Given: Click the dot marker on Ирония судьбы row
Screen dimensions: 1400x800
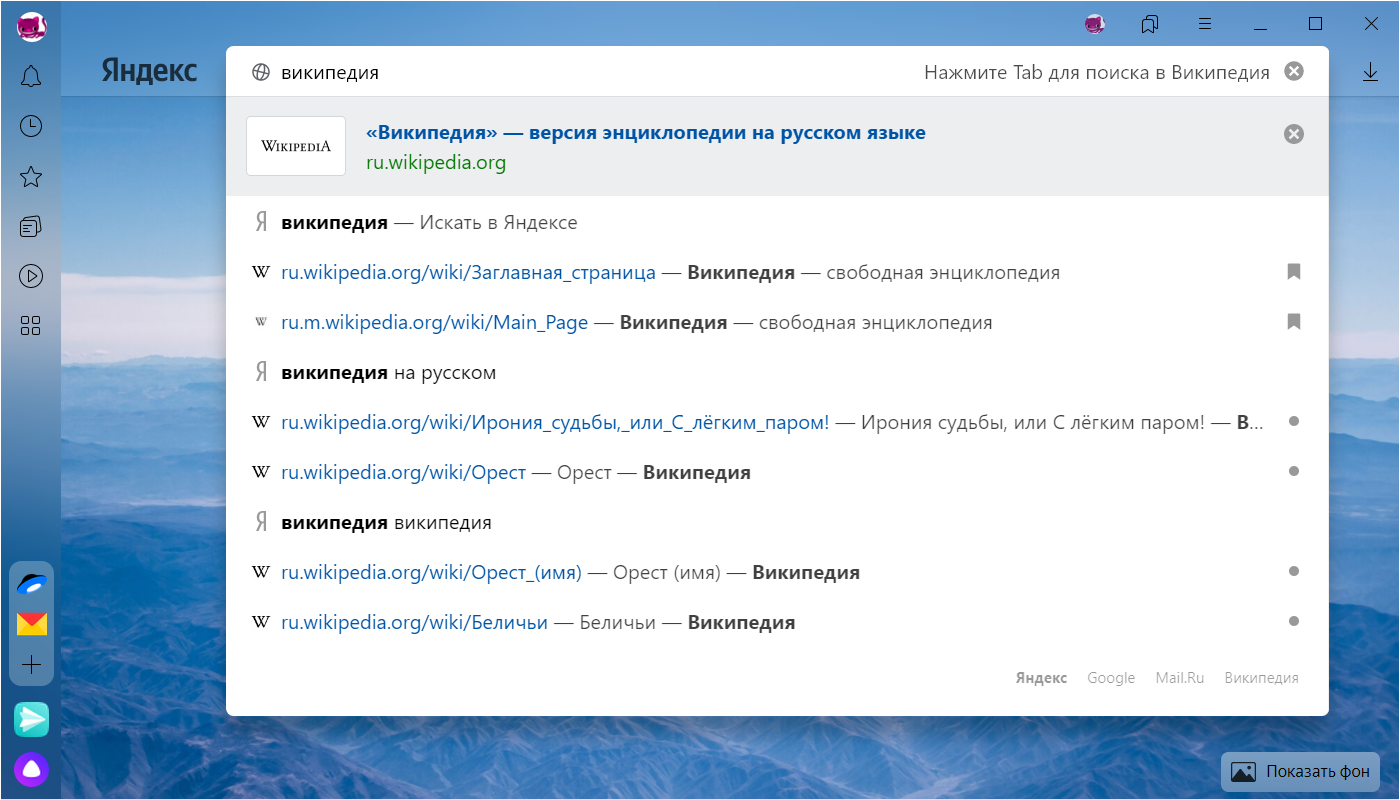Looking at the screenshot, I should tap(1294, 421).
